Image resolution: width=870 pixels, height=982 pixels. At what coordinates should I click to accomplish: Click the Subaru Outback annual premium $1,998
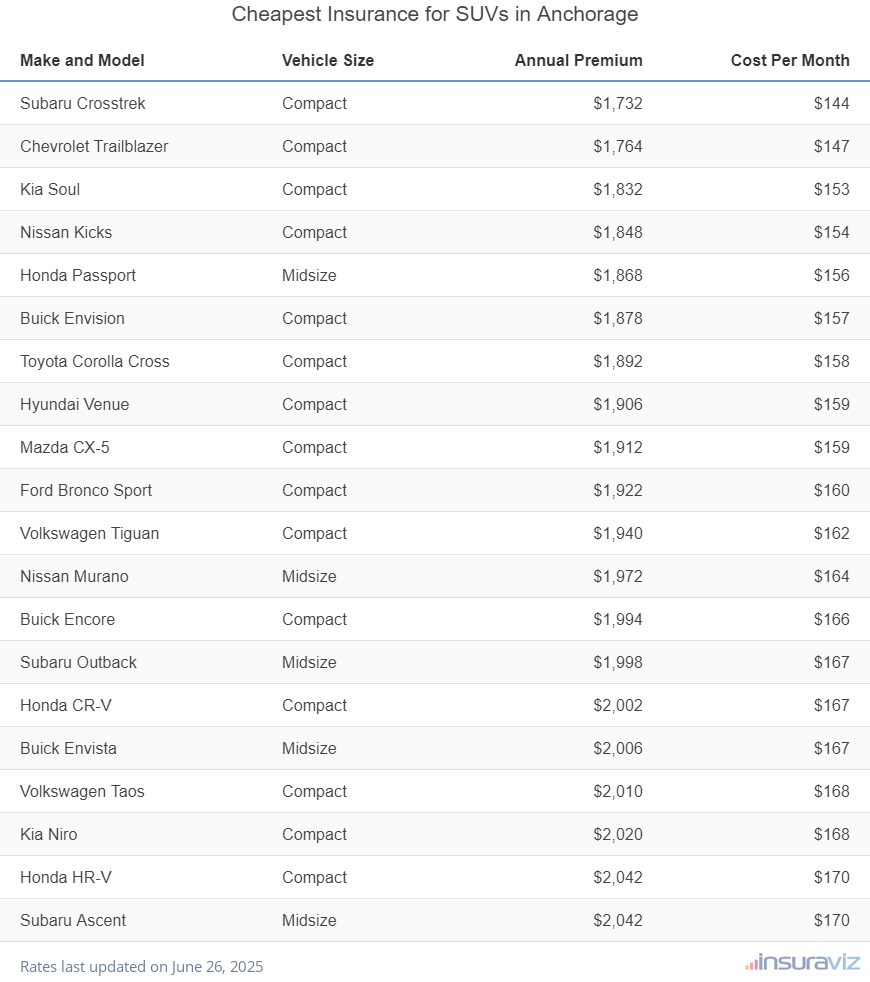(x=617, y=662)
